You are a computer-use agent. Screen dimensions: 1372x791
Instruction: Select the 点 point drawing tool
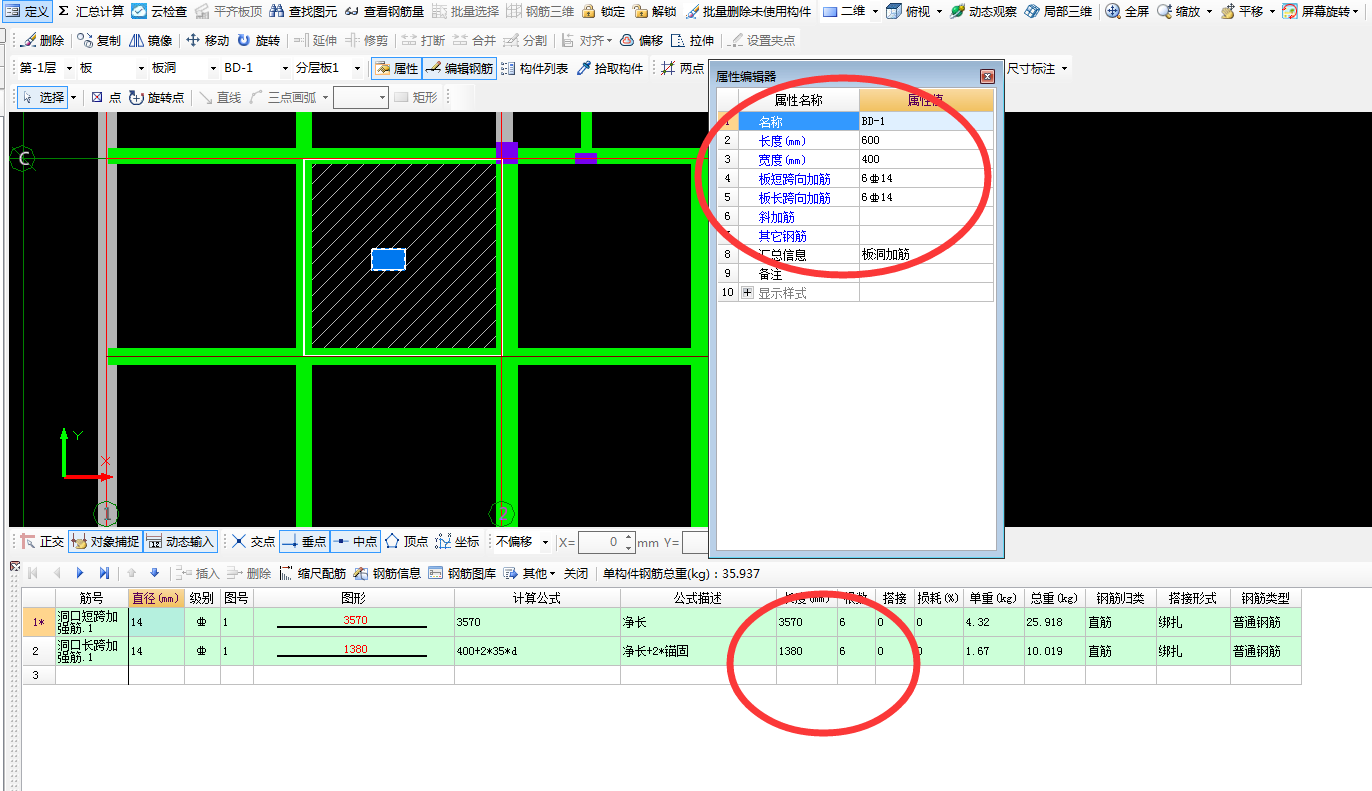click(x=106, y=97)
